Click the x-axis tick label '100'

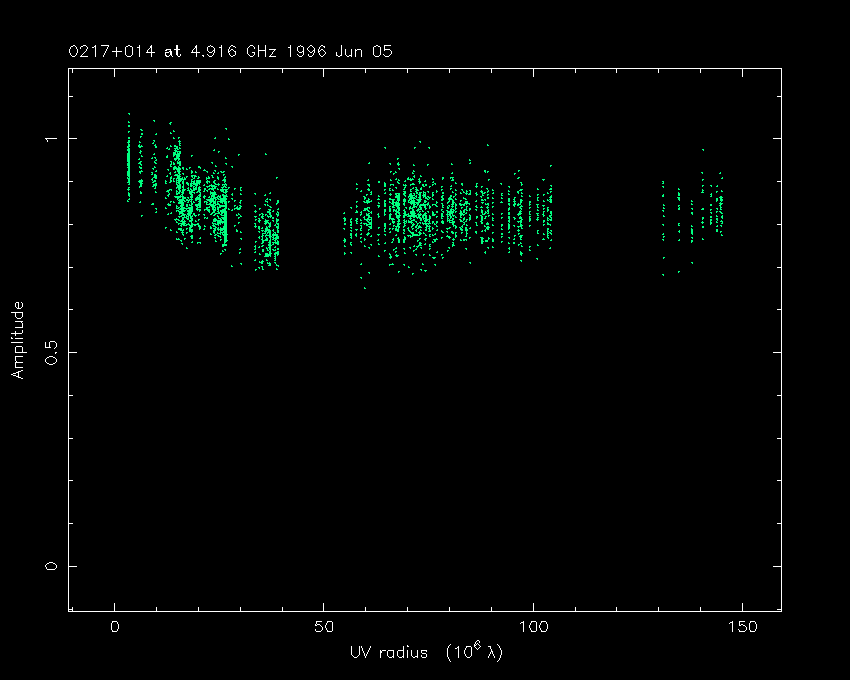click(x=532, y=628)
